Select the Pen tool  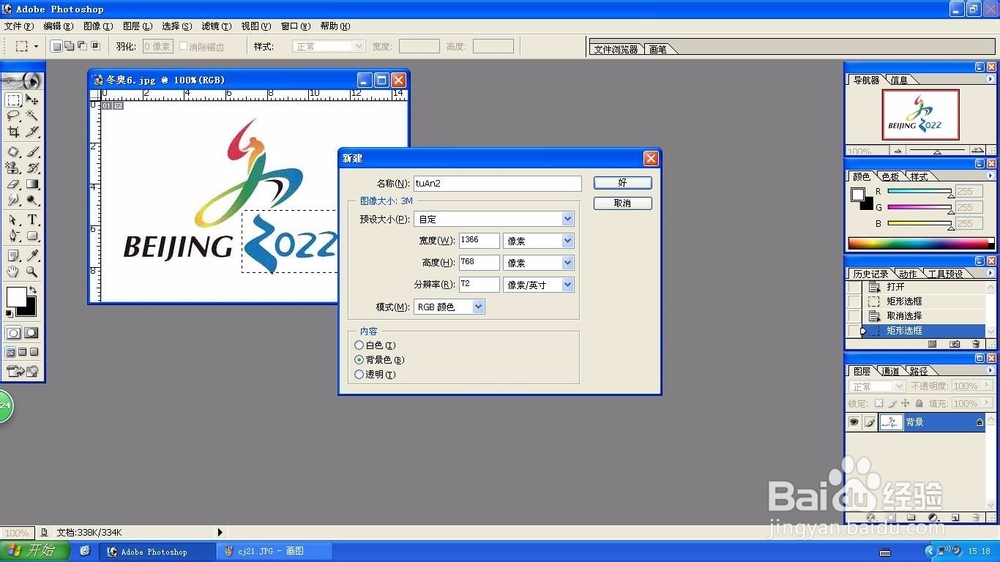pos(13,236)
